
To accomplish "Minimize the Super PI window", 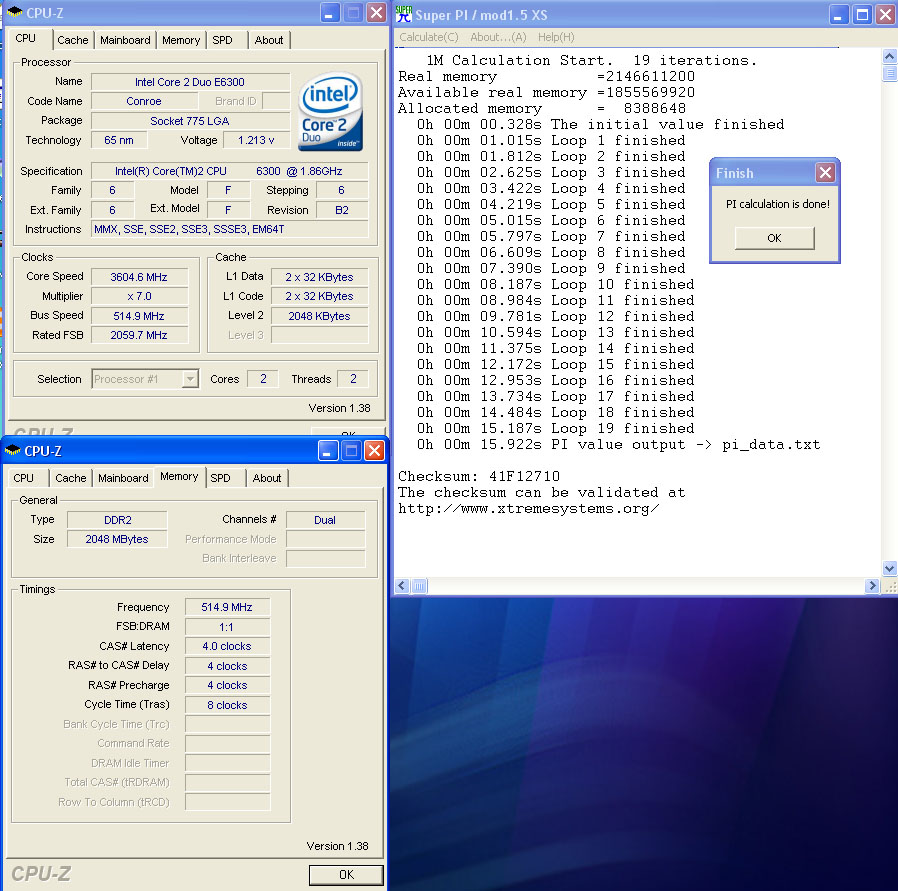I will click(838, 14).
